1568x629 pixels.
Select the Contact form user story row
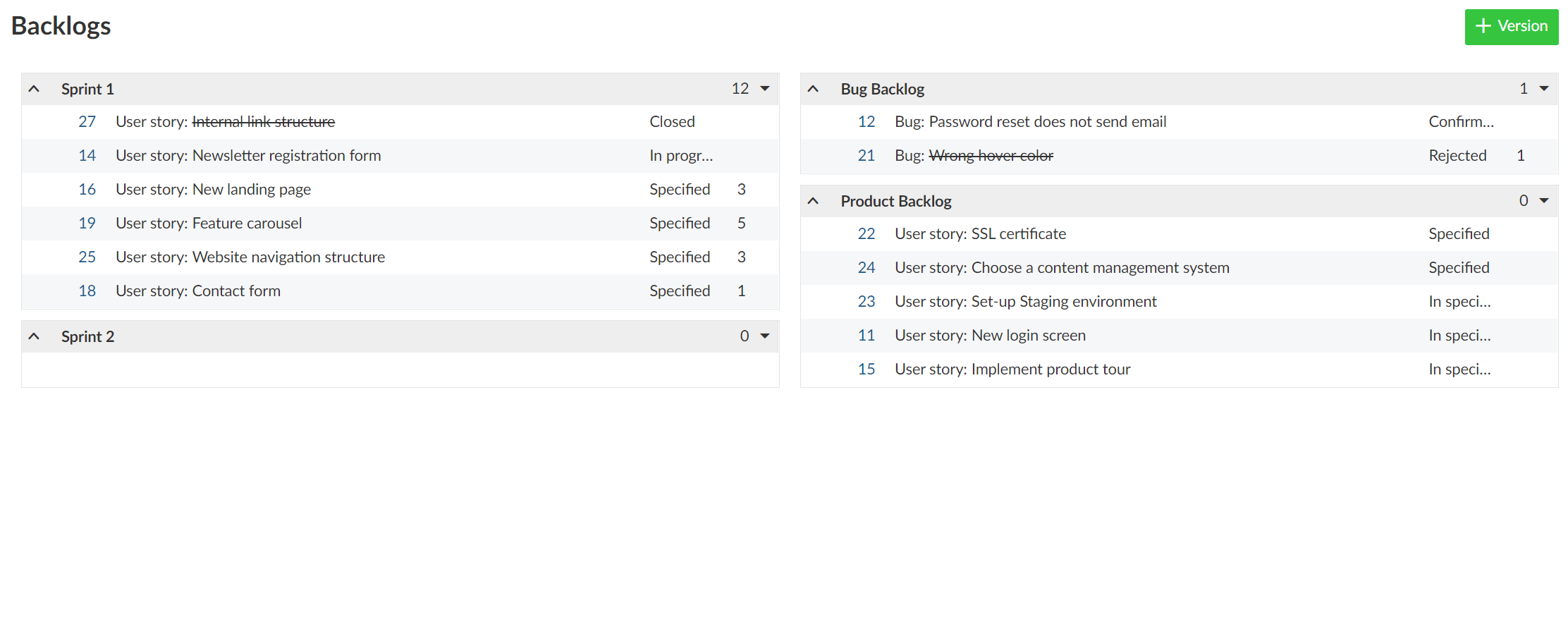click(353, 291)
